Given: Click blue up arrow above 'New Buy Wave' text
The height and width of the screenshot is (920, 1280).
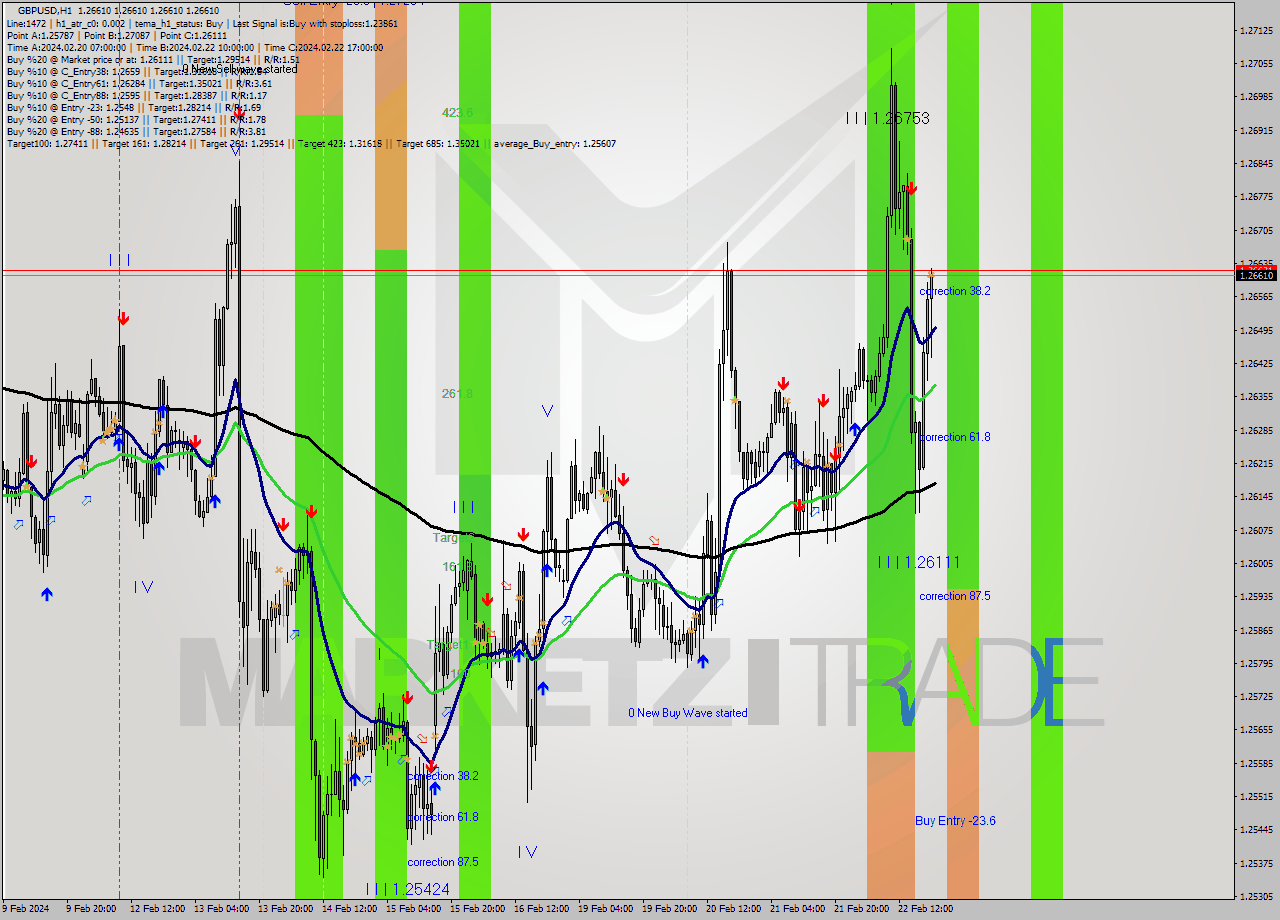Looking at the screenshot, I should point(703,661).
